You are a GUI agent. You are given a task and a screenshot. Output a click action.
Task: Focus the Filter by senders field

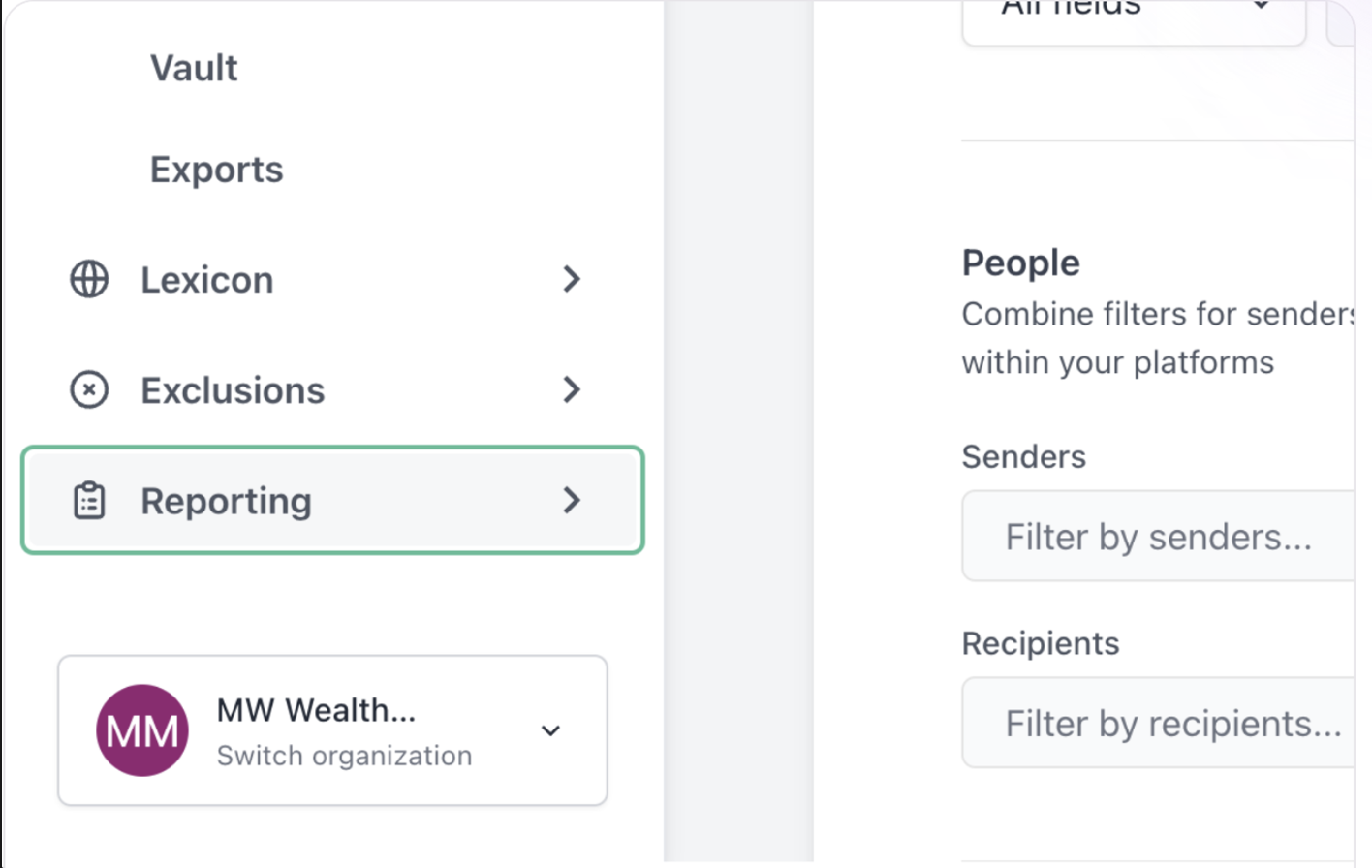(1158, 536)
